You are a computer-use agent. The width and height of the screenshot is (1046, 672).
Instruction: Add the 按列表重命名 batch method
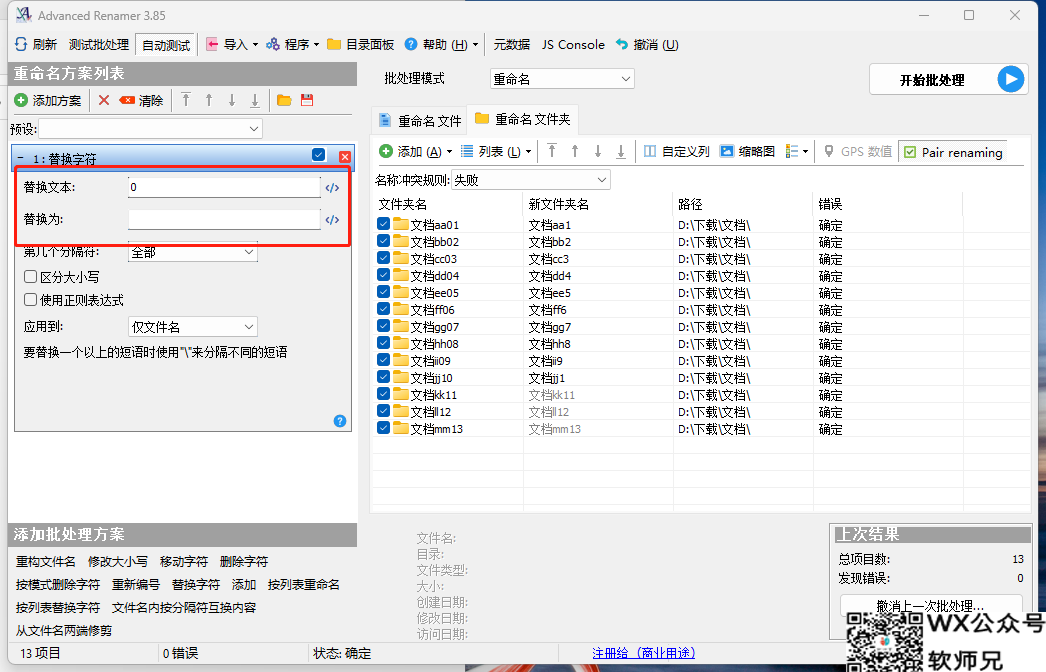tap(304, 585)
